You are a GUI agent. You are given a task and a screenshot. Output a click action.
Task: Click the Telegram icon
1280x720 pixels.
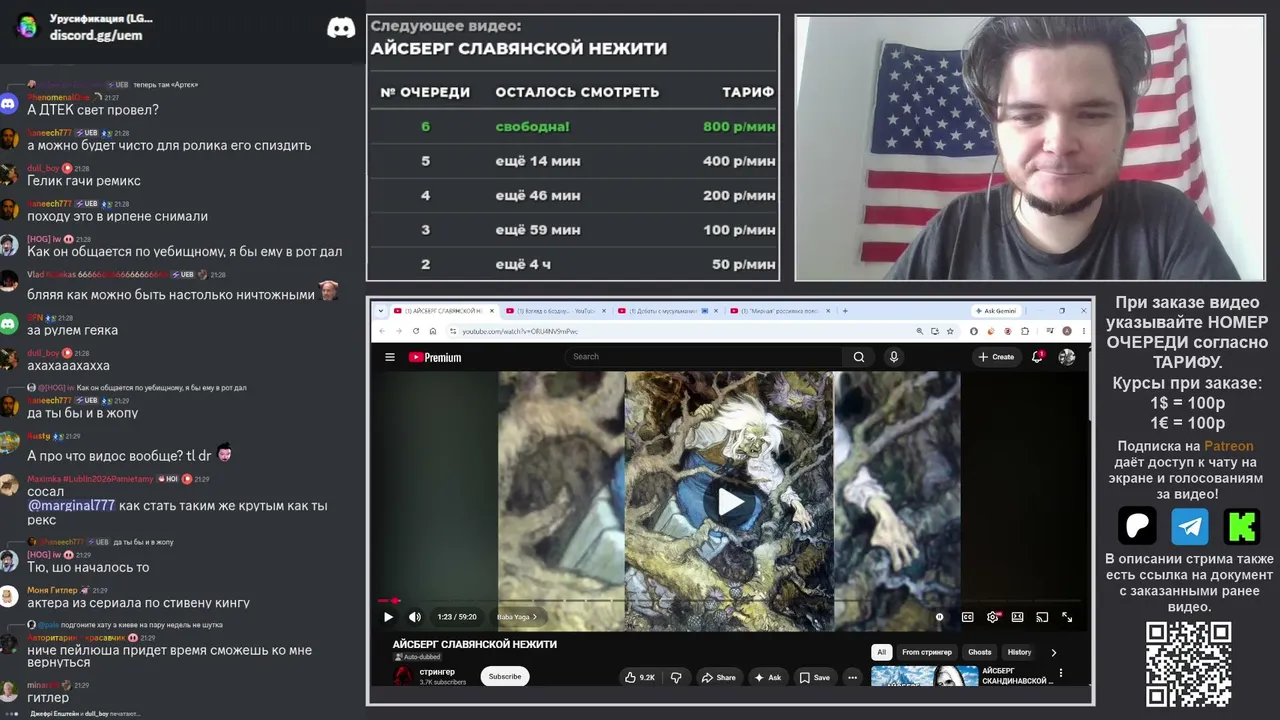1190,525
